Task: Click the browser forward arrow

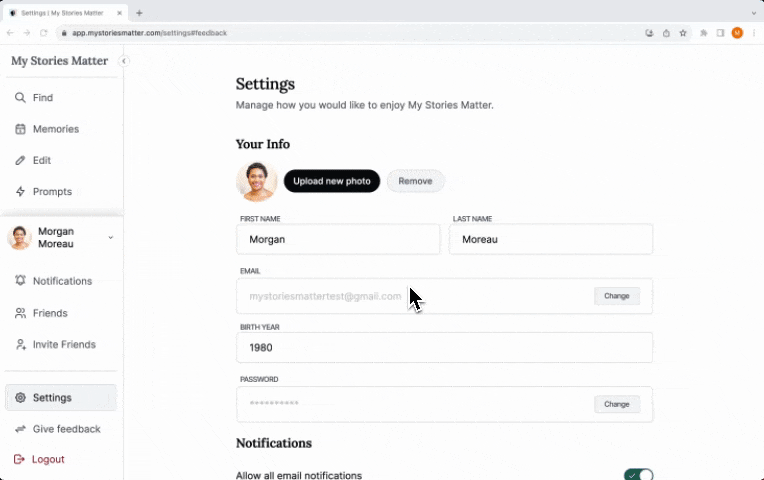Action: tap(27, 33)
